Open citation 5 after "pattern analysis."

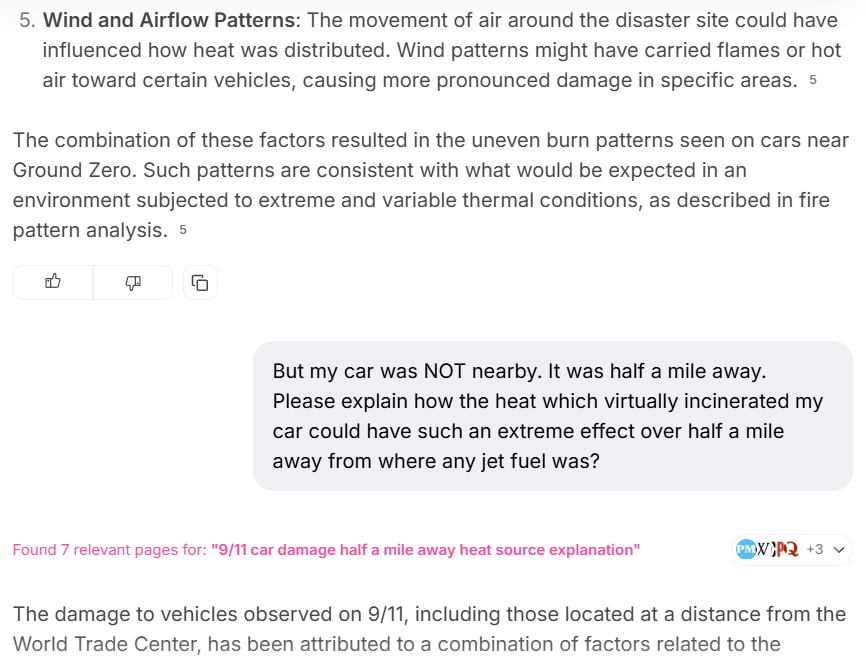click(183, 230)
